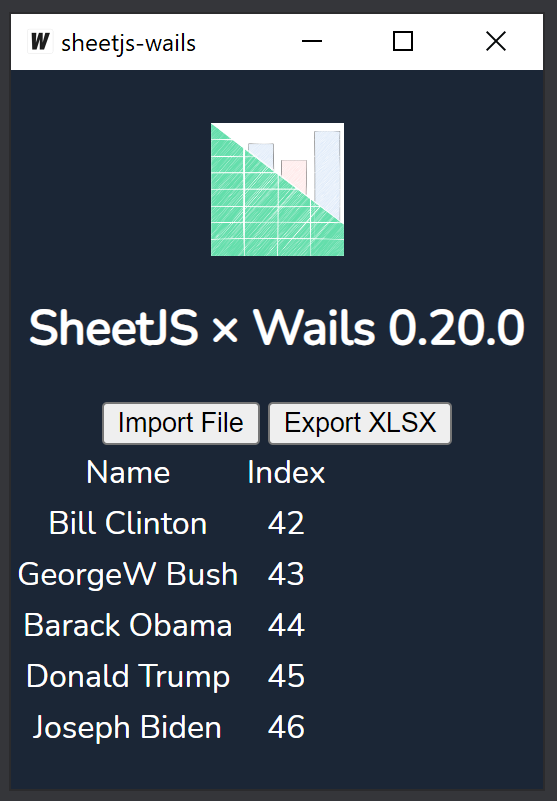Click the index value 43 cell
557x801 pixels.
[x=286, y=575]
